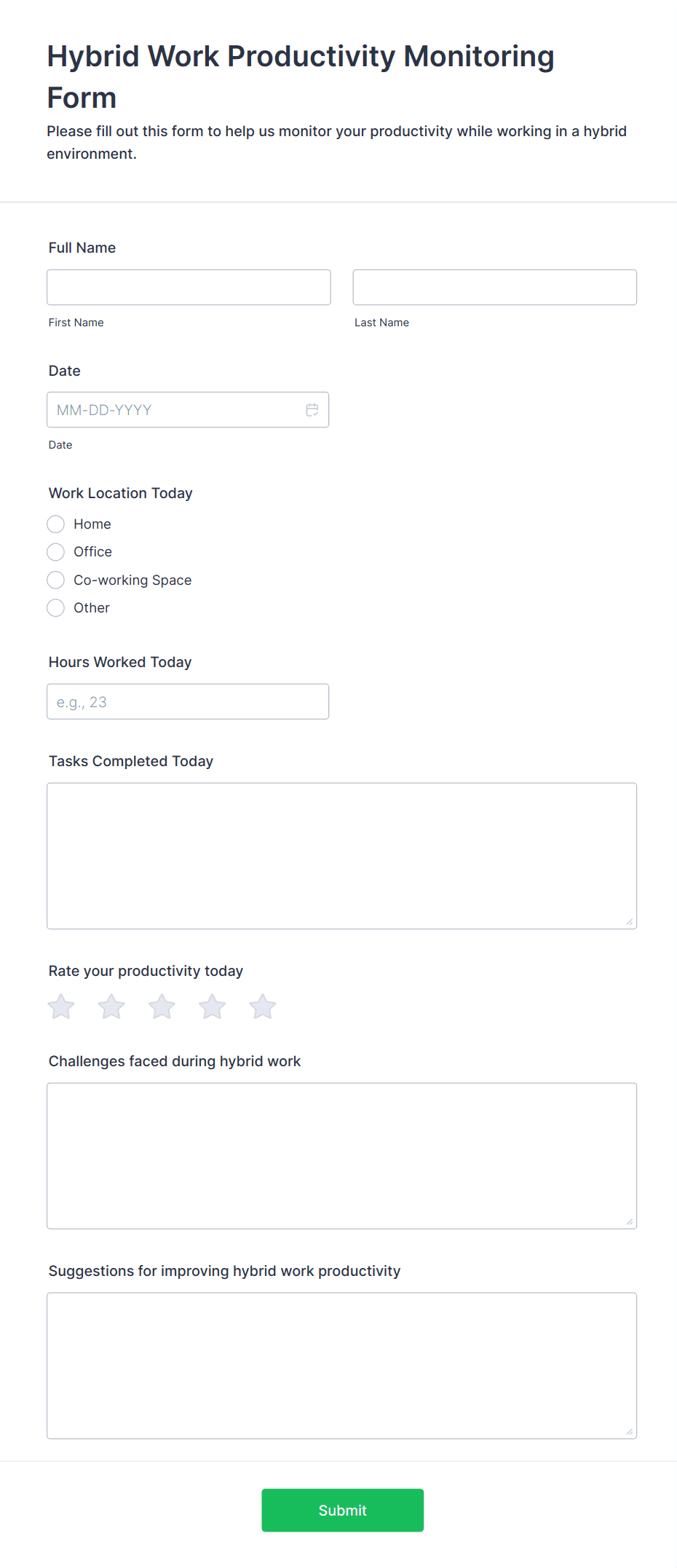Rate productivity with the second star

click(x=111, y=1006)
